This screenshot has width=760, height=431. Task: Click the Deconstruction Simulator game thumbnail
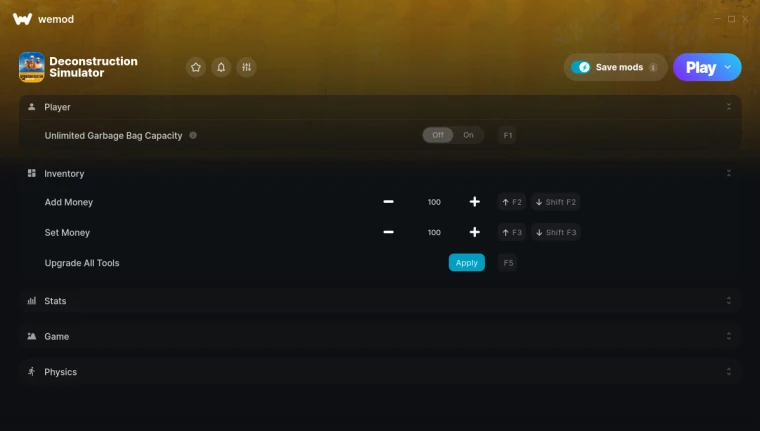click(32, 67)
